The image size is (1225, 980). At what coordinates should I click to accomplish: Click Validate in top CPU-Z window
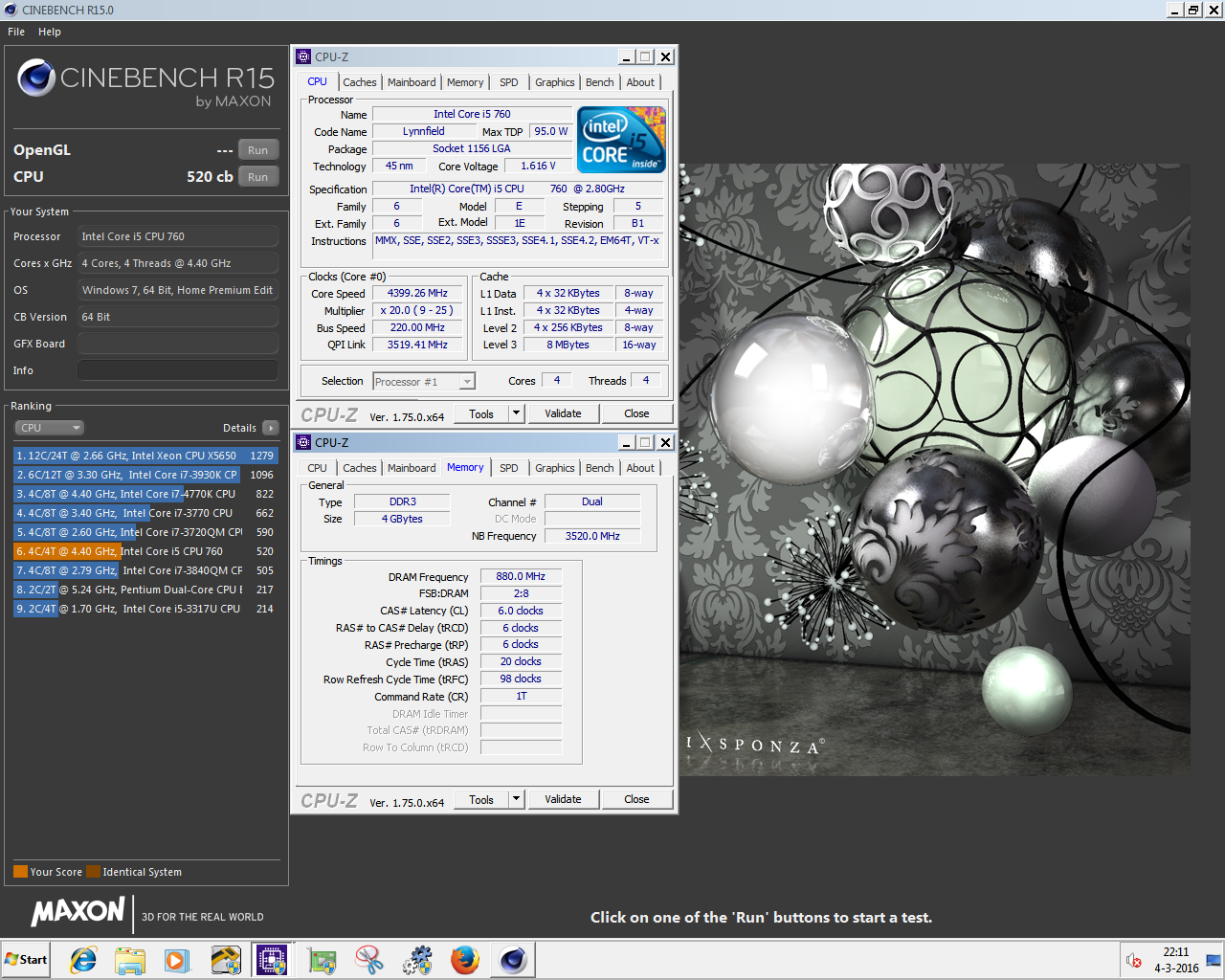pos(563,413)
